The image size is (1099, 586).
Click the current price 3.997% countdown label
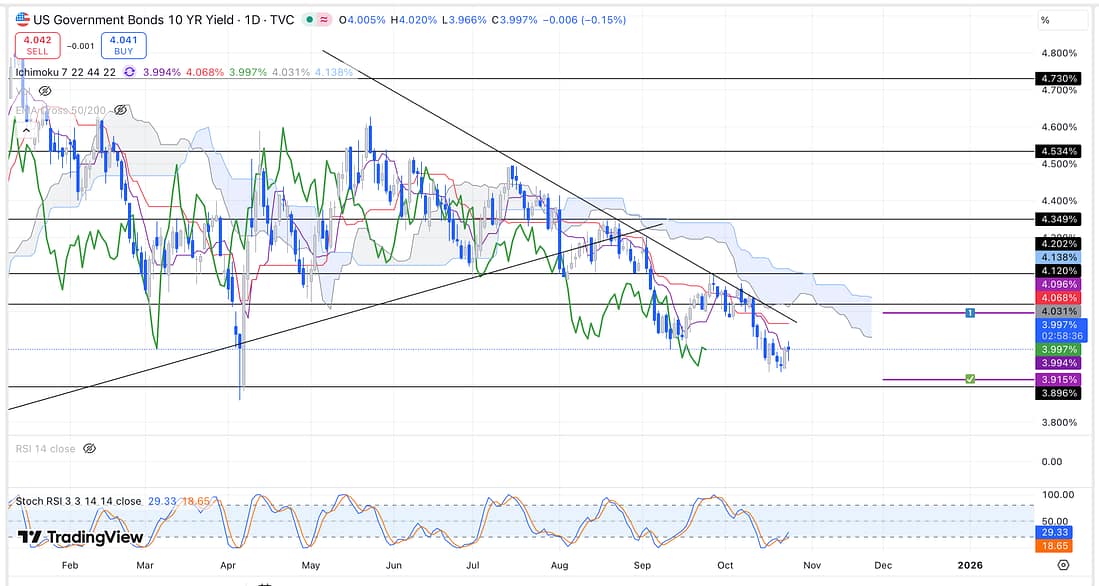pos(1058,330)
